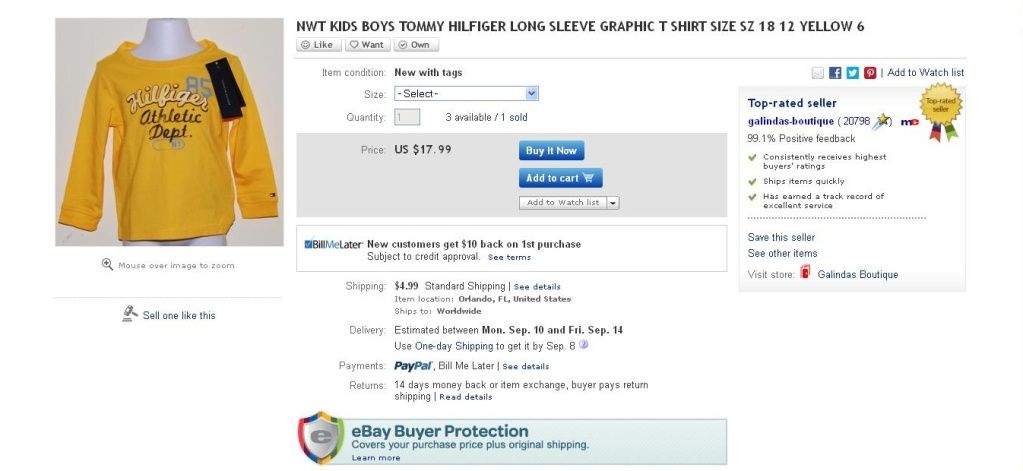Open the See other items link

[x=782, y=253]
